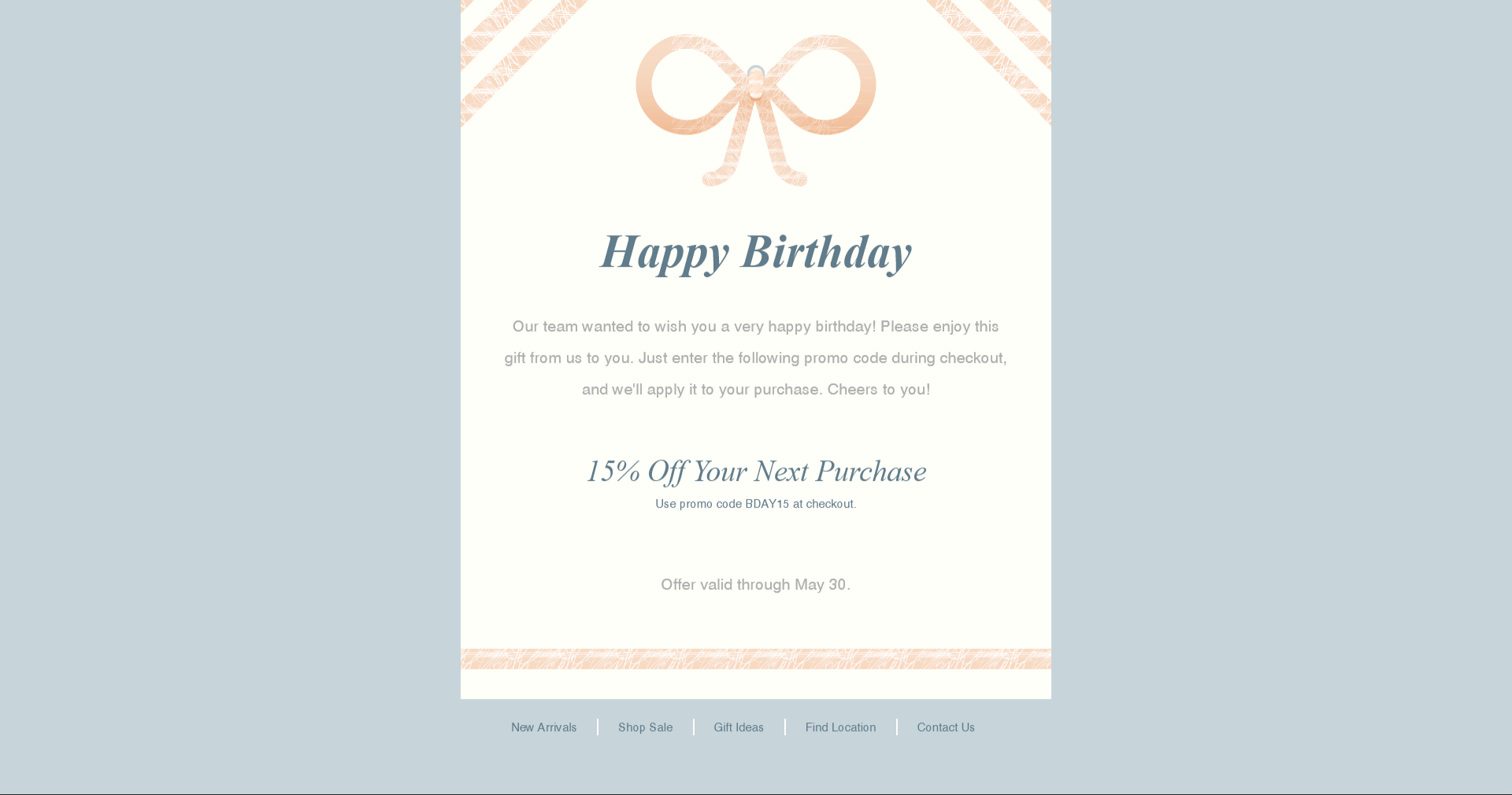This screenshot has width=1512, height=795.
Task: Click divider between New Arrivals and Shop Sale
Action: (x=598, y=727)
